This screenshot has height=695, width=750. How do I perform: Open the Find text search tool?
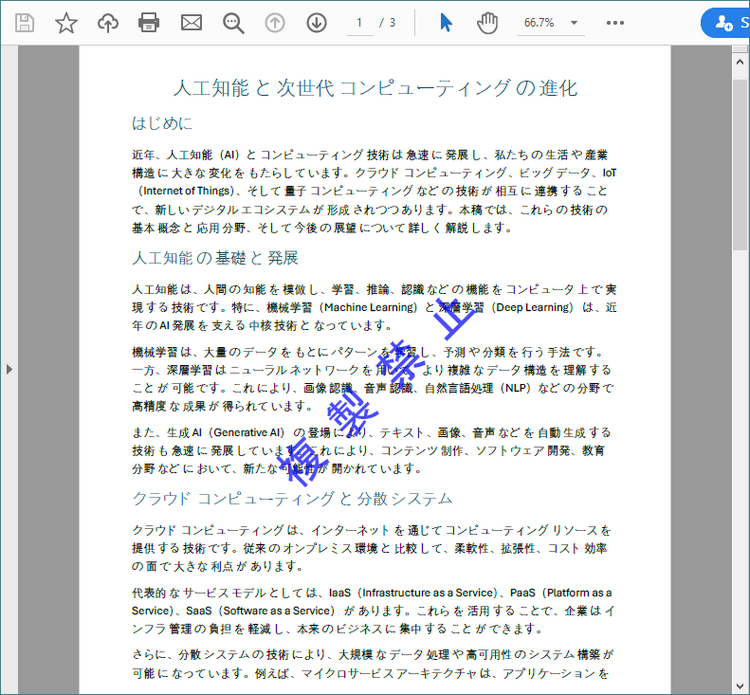tap(233, 22)
